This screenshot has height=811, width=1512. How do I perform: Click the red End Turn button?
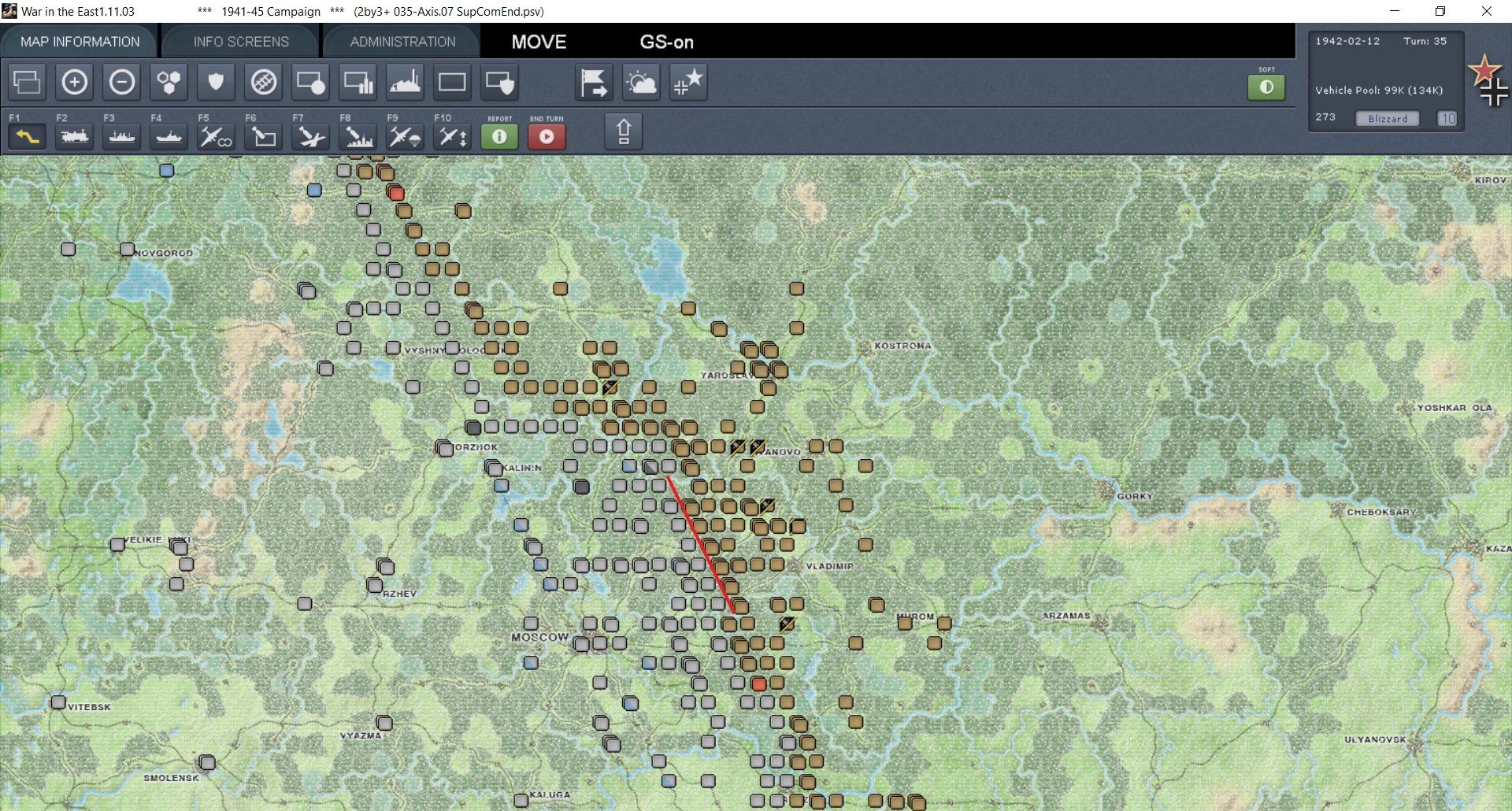[547, 136]
